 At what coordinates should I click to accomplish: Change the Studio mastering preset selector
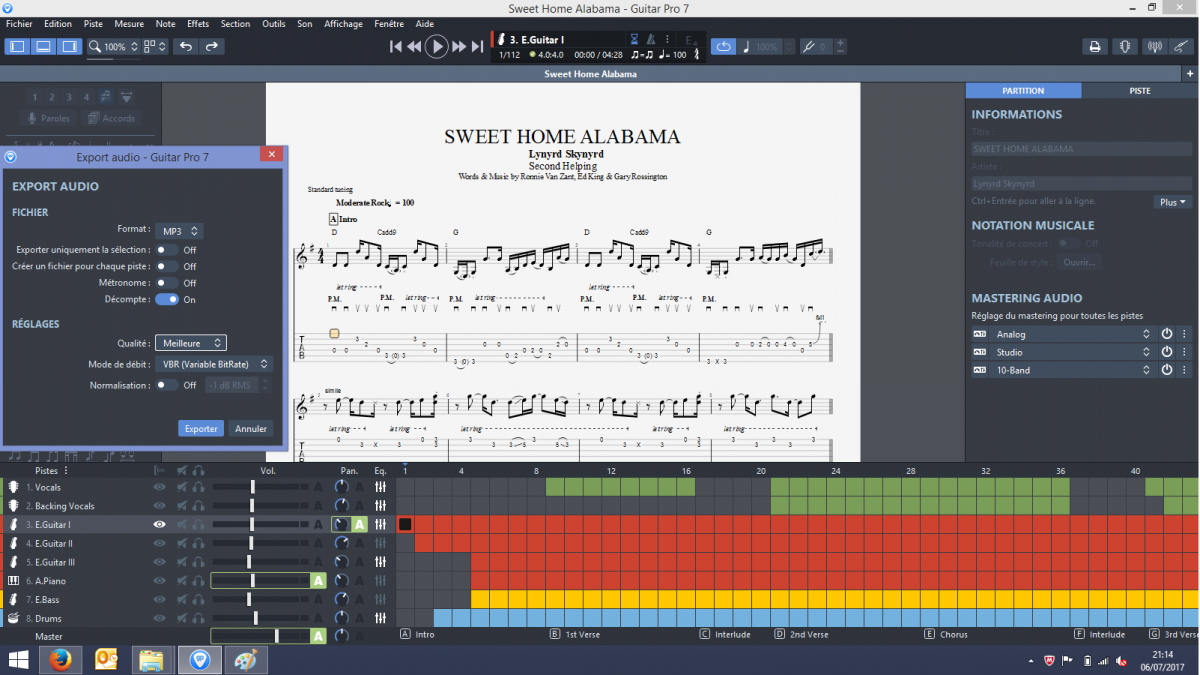click(1147, 352)
